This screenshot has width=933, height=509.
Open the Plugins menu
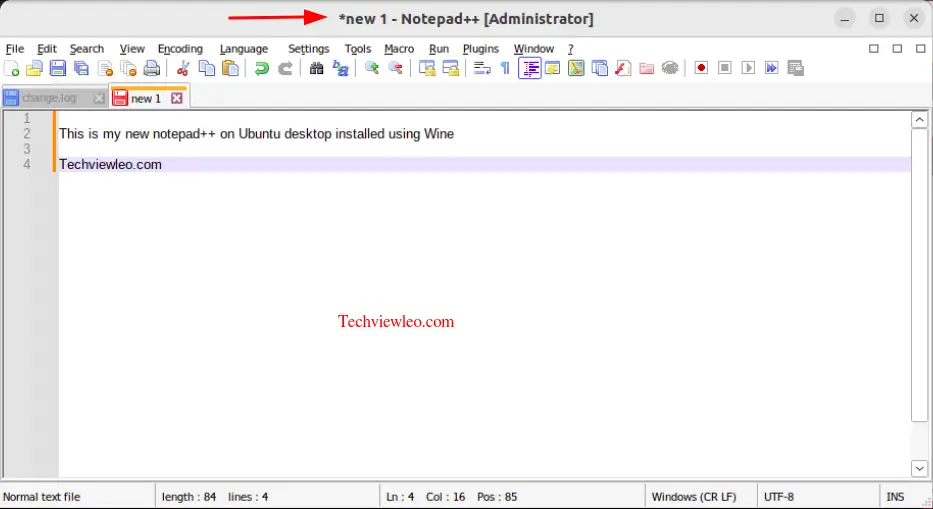(x=481, y=49)
